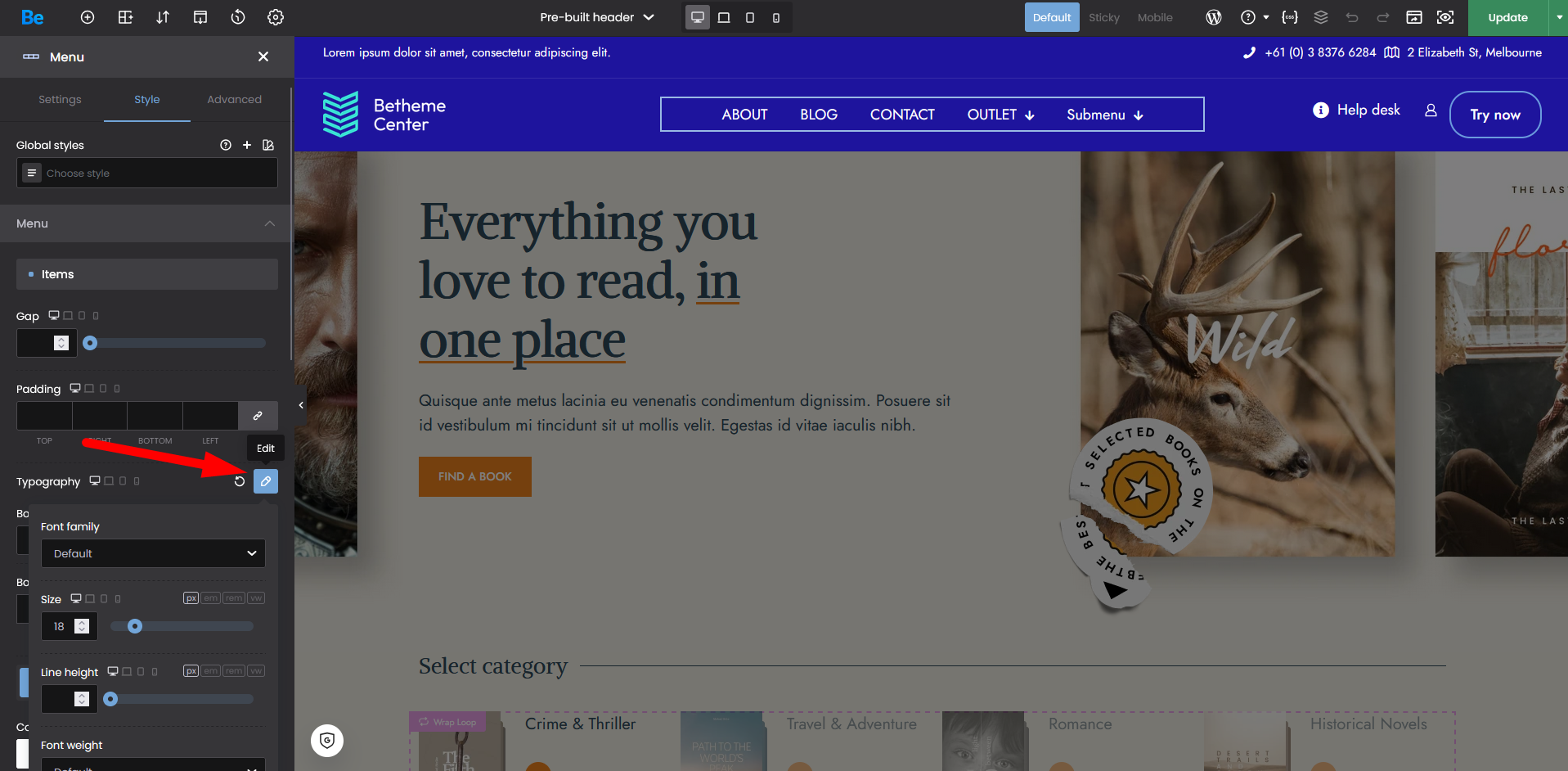Select the Sticky header mode
1568x771 pixels.
pyautogui.click(x=1103, y=17)
